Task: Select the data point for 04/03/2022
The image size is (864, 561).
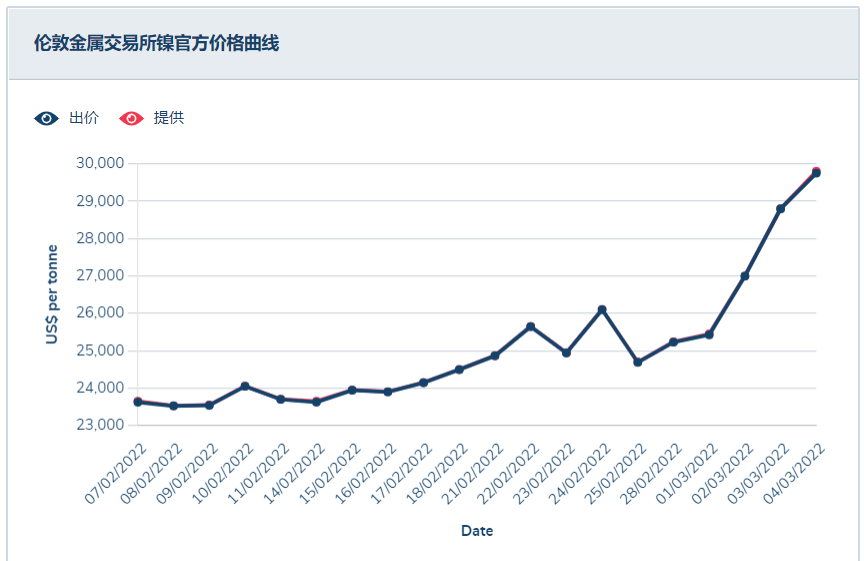Action: [816, 173]
